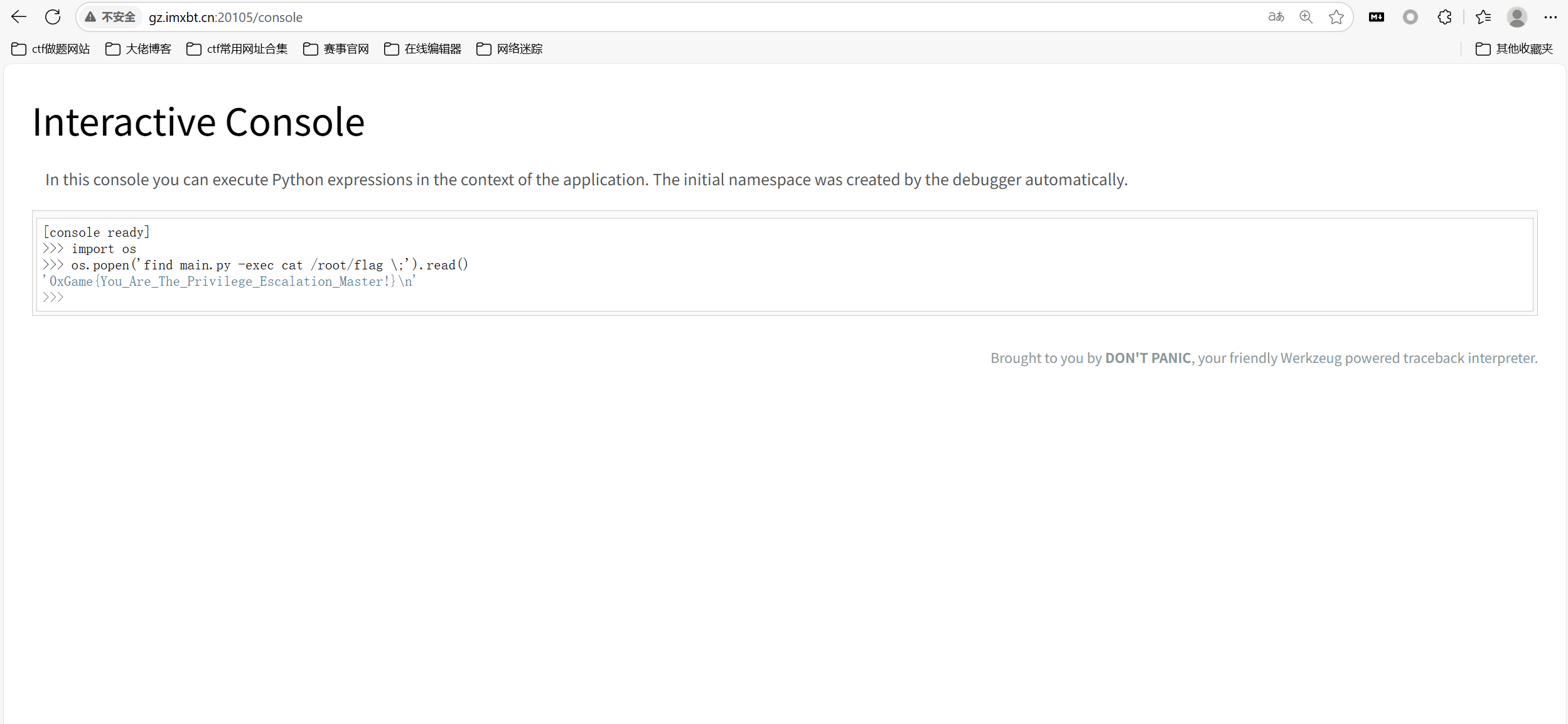Click the address bar URL gz.imxbt.cn
This screenshot has height=724, width=1568.
pos(225,18)
